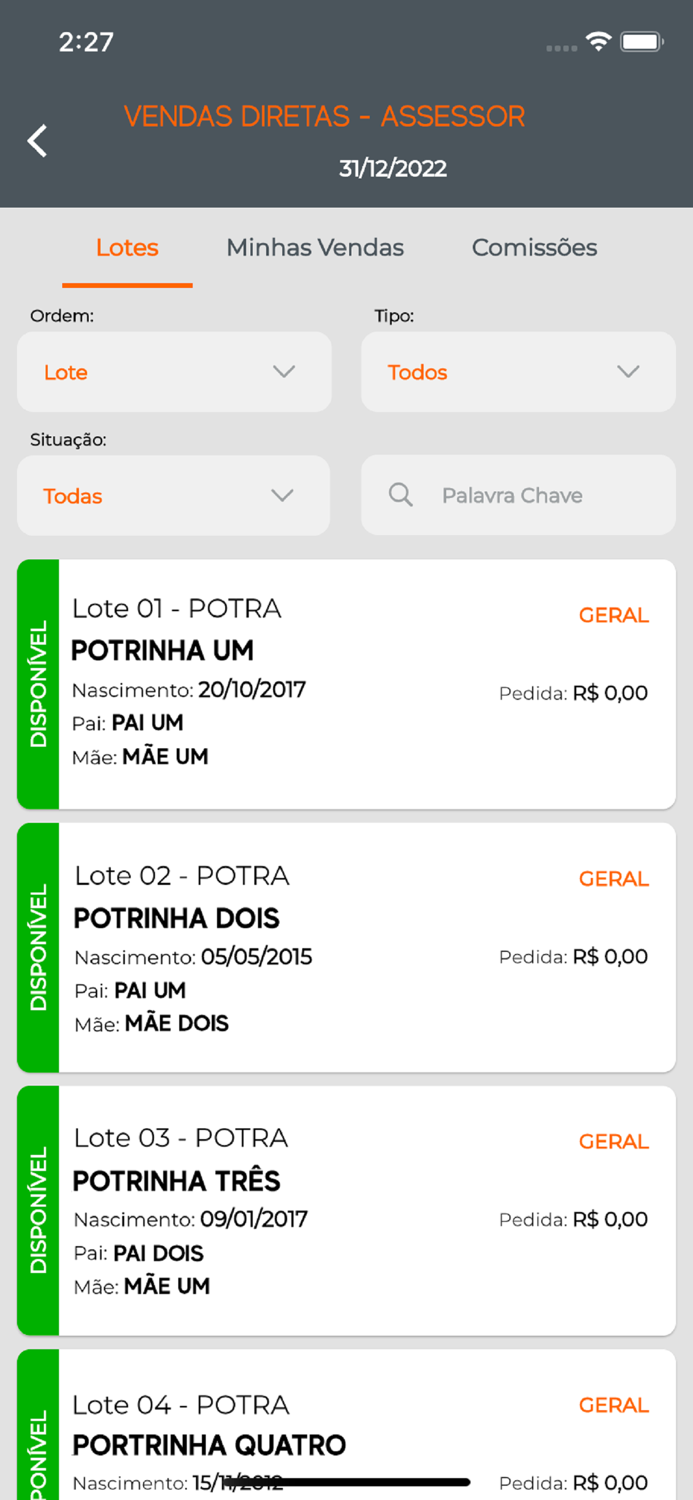
Task: Open the Comissões tab
Action: click(534, 247)
